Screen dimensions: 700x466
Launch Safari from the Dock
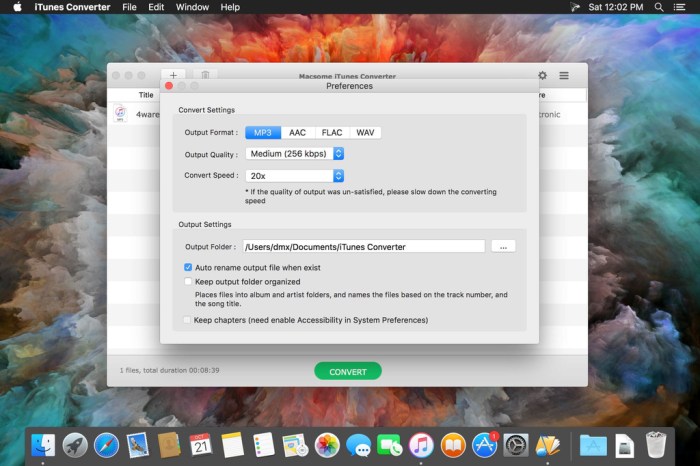[x=106, y=445]
